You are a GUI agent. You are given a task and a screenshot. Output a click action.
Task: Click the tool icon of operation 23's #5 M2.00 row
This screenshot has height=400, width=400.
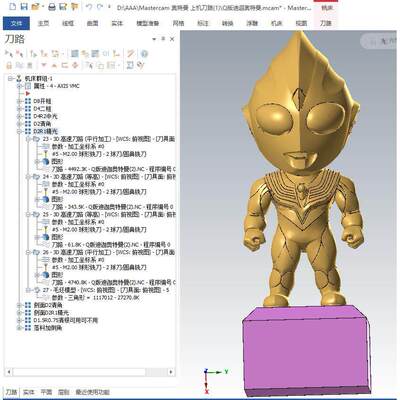[x=46, y=154]
